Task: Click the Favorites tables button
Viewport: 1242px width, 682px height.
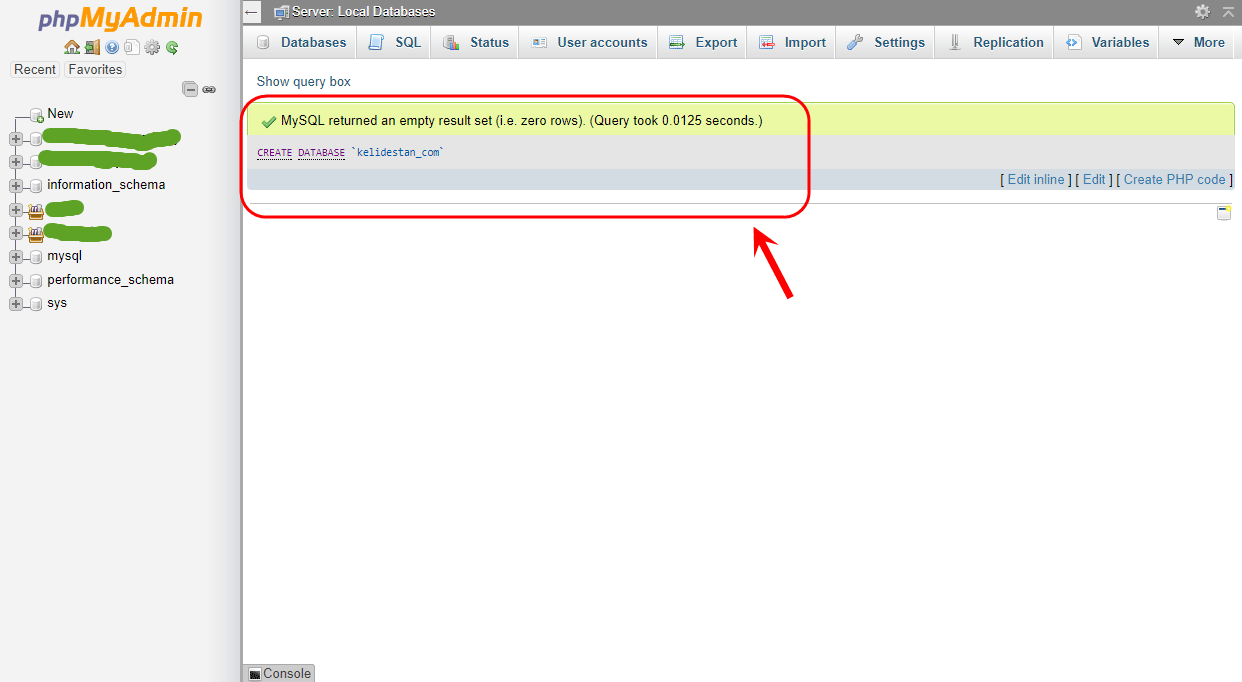Action: [x=95, y=70]
